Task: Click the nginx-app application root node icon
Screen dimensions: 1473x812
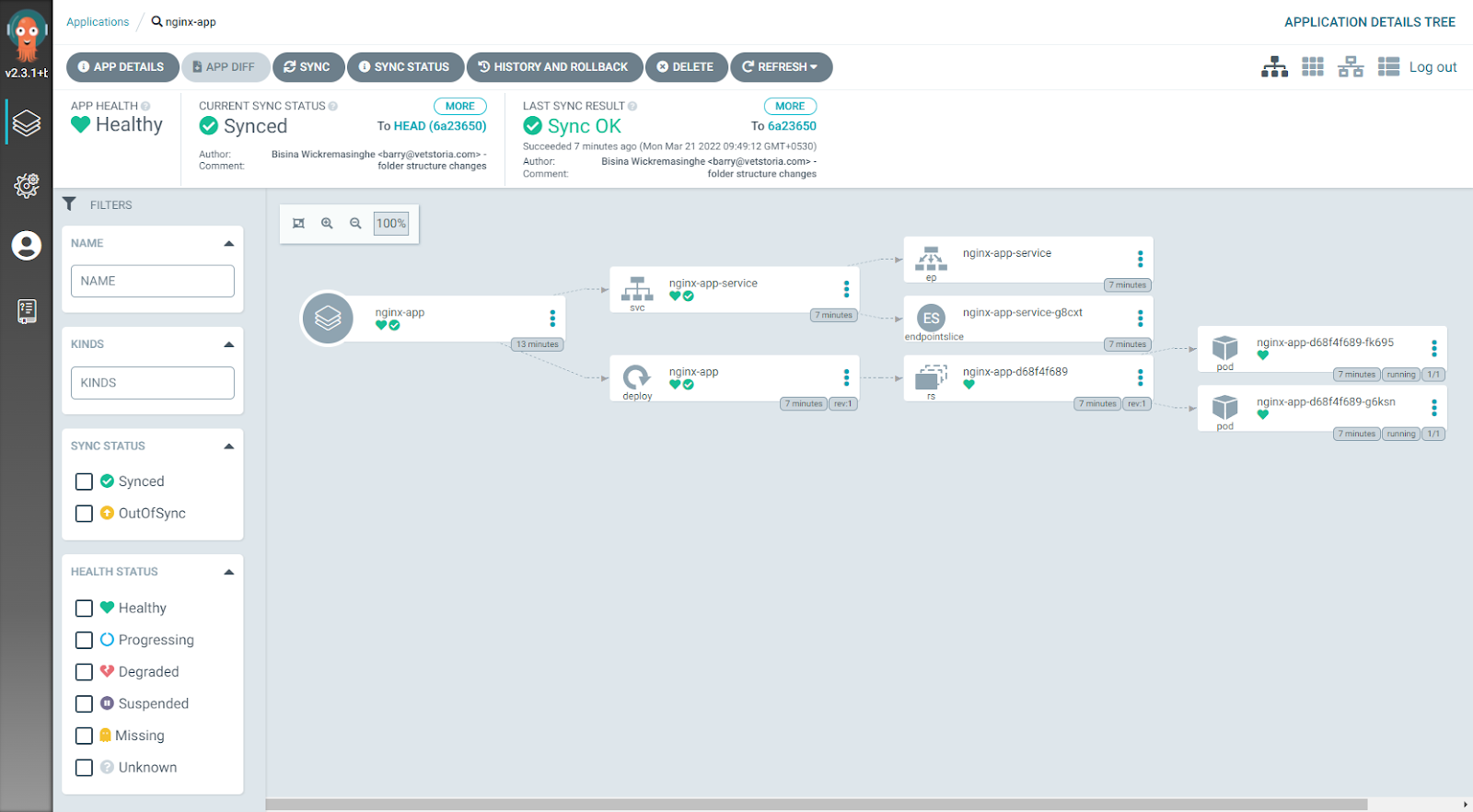Action: tap(328, 318)
